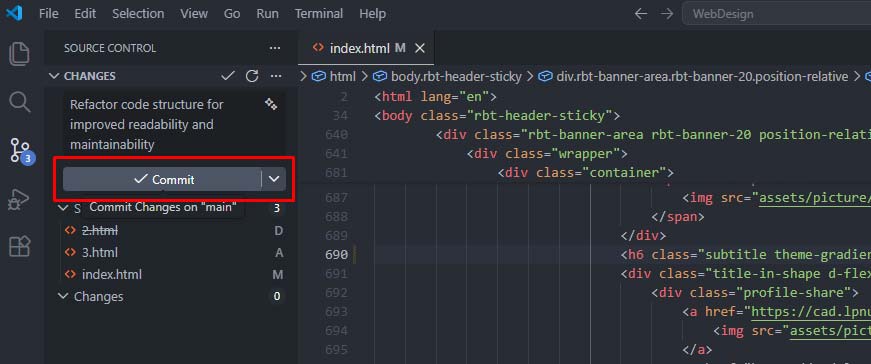Click the sticky container div line 681

(585, 172)
